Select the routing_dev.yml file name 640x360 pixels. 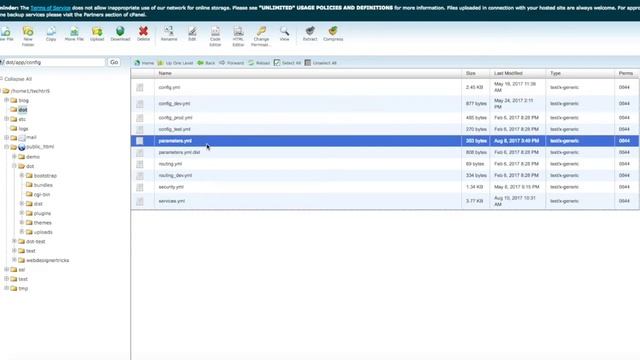pyautogui.click(x=175, y=176)
